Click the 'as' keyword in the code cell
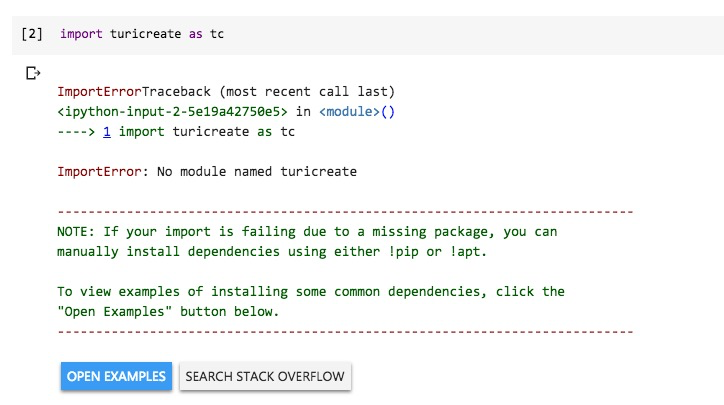The width and height of the screenshot is (724, 405). click(x=197, y=34)
